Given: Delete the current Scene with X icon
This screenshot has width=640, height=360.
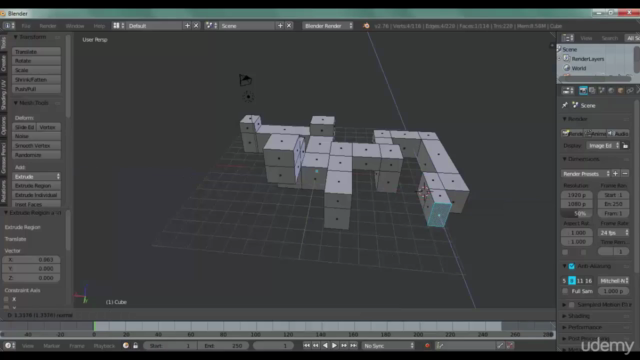Looking at the screenshot, I should [289, 26].
